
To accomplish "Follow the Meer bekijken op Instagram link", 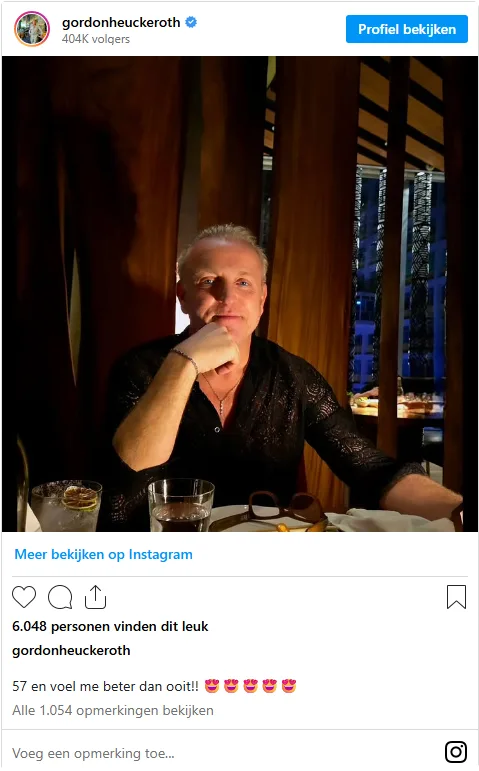I will click(103, 554).
